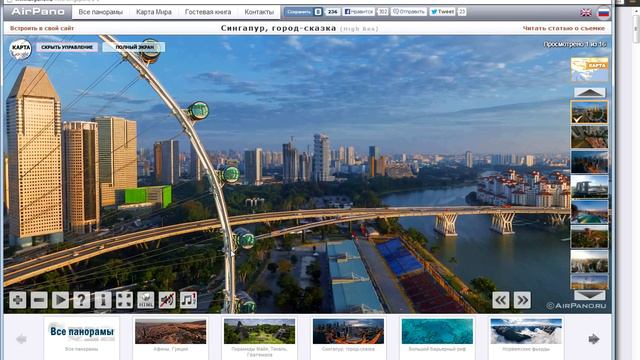The image size is (640, 360).
Task: Open the Контакты tab
Action: 259,12
